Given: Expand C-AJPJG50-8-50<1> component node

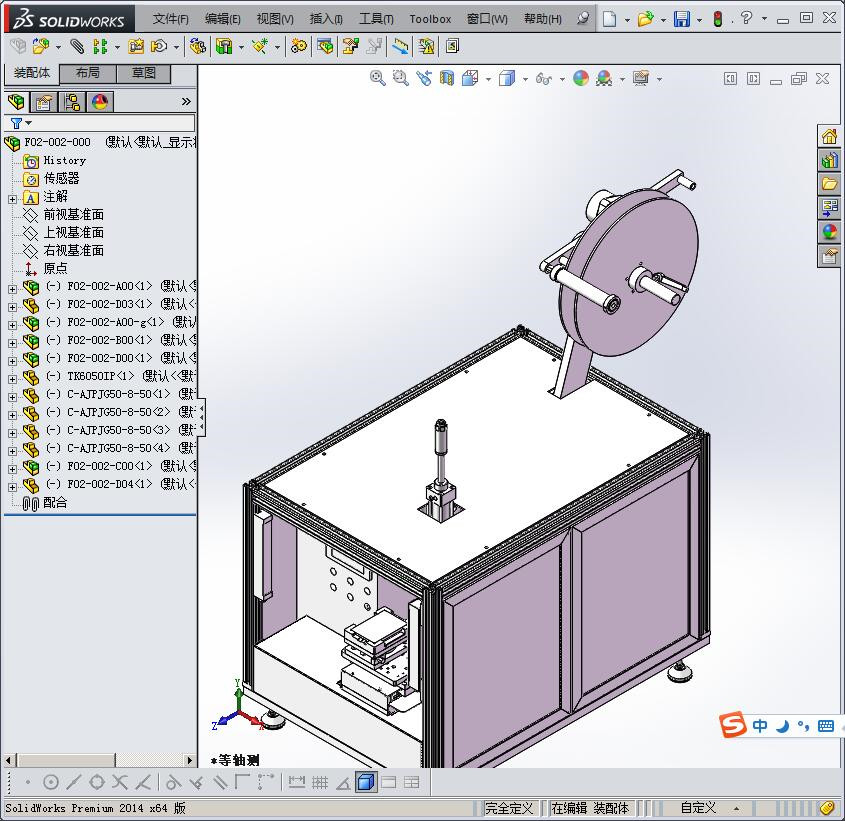Looking at the screenshot, I should click(12, 397).
